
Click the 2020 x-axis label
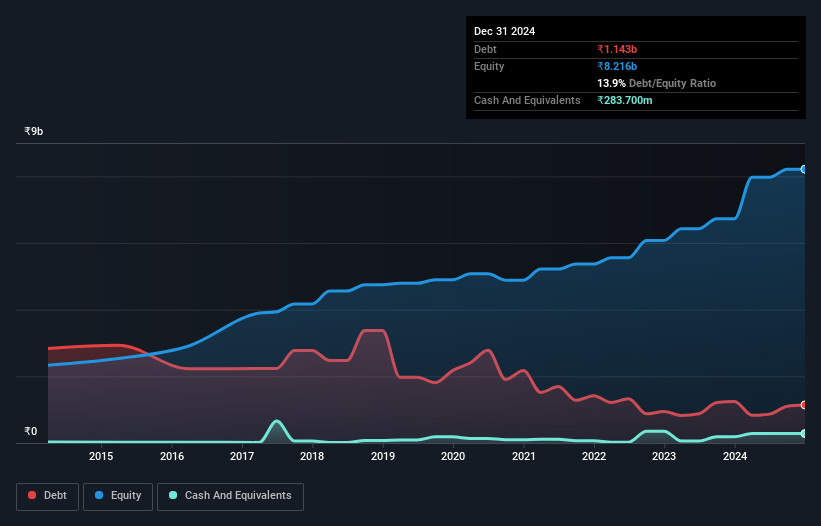[453, 456]
